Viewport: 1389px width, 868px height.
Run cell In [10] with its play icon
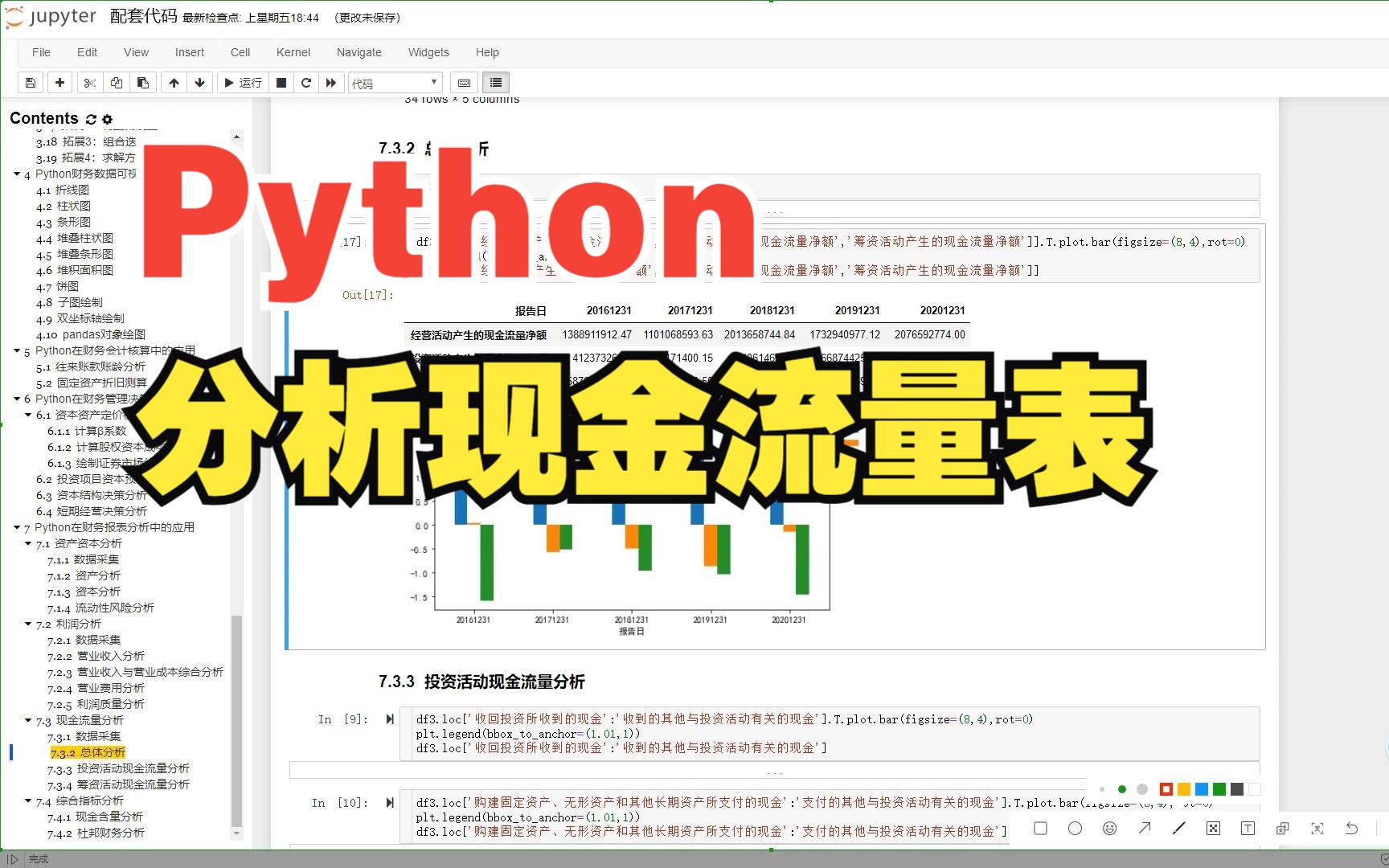[x=390, y=803]
